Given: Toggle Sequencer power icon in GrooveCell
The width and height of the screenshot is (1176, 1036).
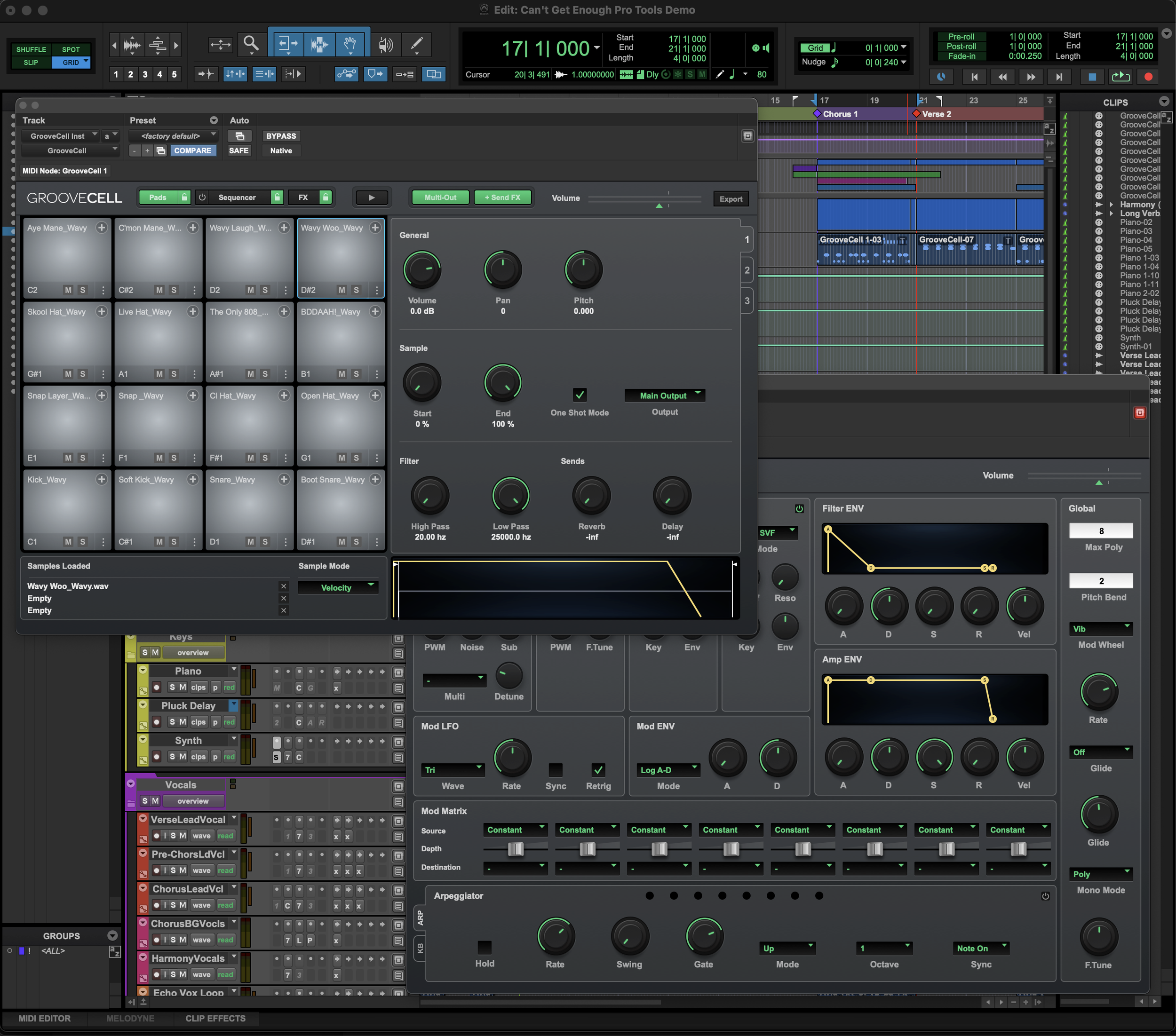Looking at the screenshot, I should pyautogui.click(x=202, y=198).
